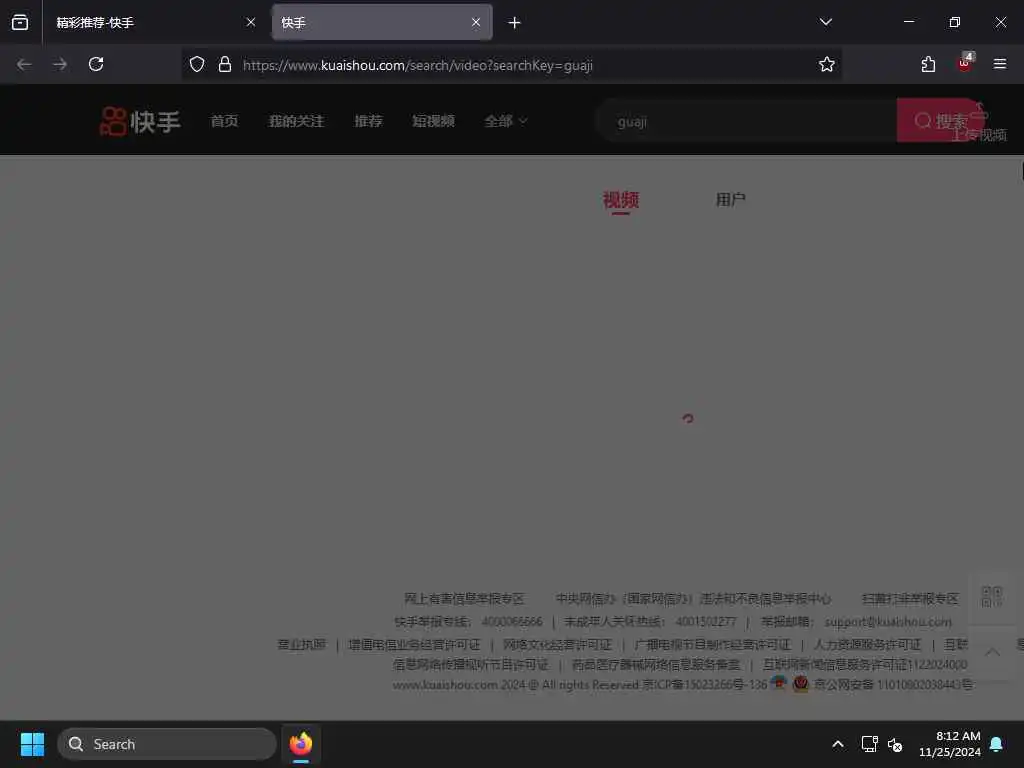Click support@kuaishou.com email link

click(x=888, y=622)
